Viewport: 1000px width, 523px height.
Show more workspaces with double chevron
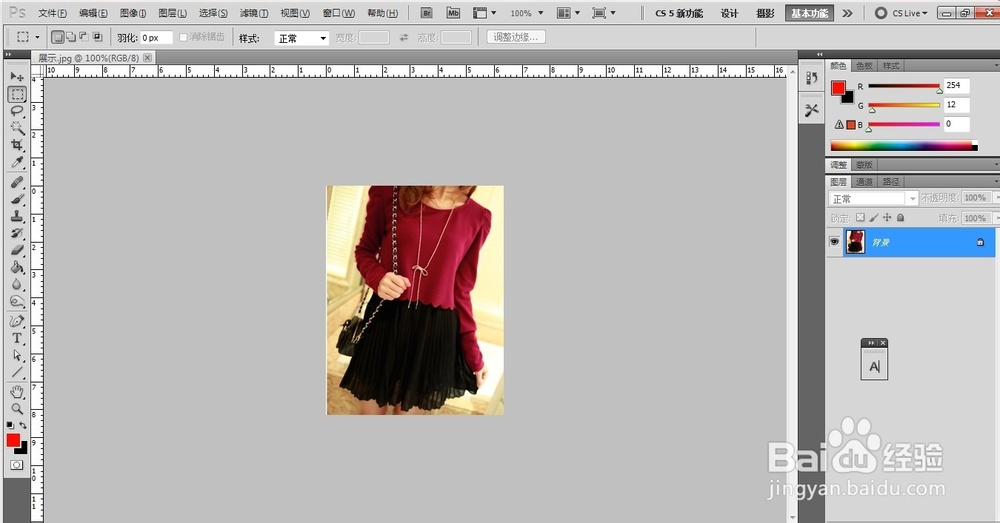(847, 13)
